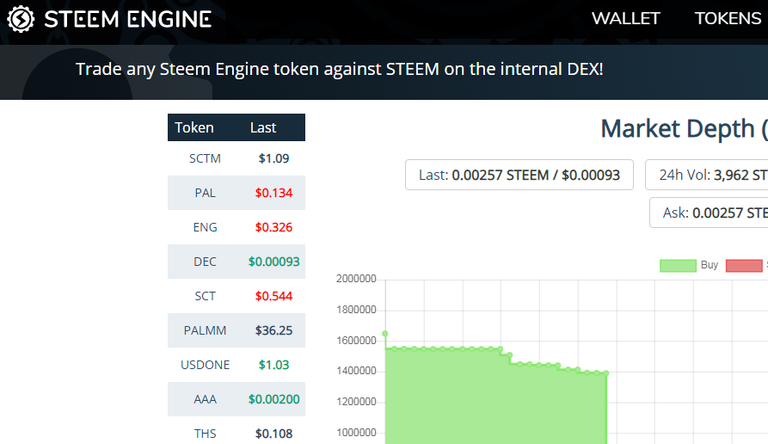Click the top data point on buy curve
Viewport: 768px width, 444px height.
coord(385,334)
